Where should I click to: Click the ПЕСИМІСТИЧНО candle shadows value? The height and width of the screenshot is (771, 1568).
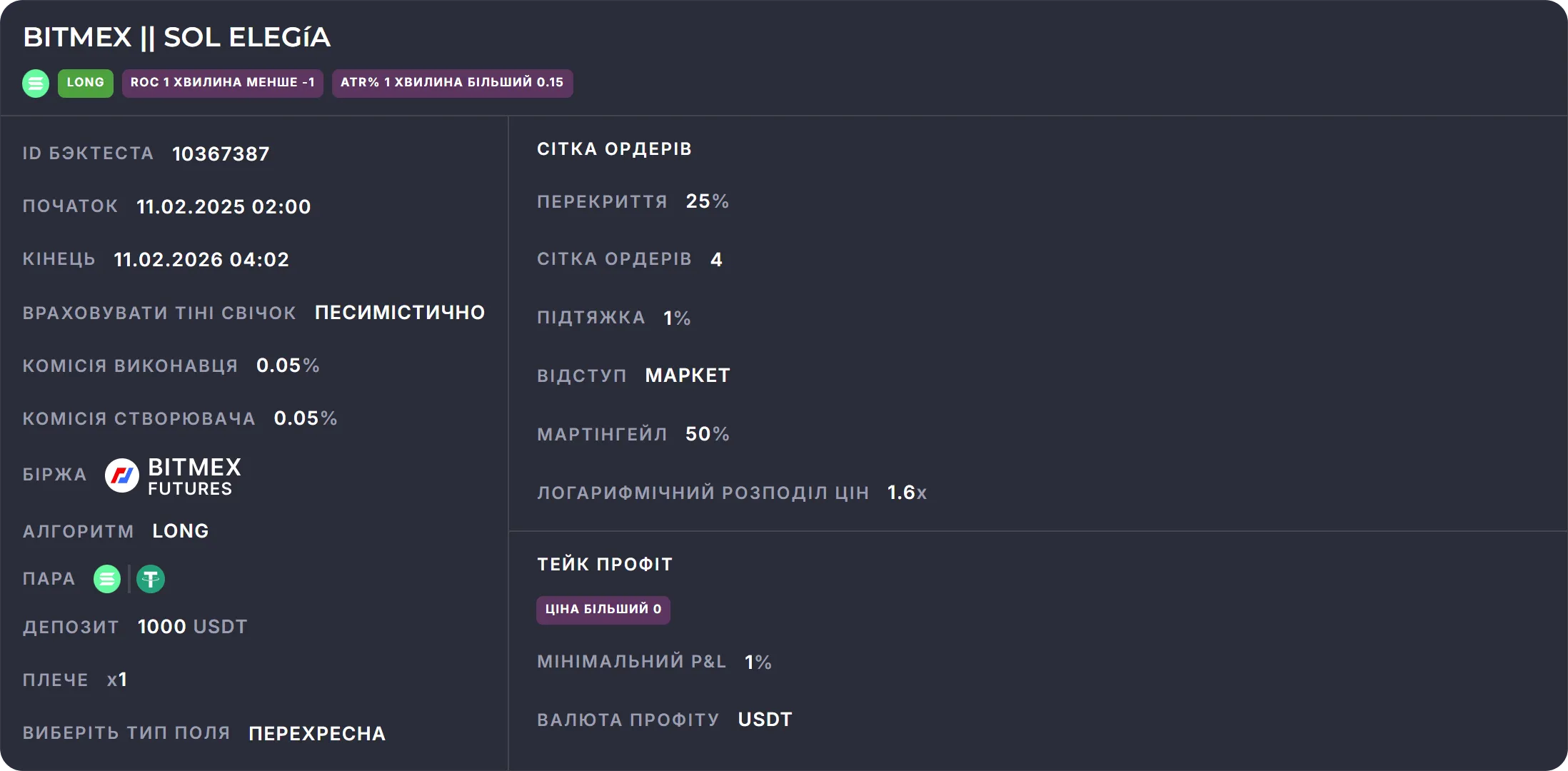pos(400,313)
